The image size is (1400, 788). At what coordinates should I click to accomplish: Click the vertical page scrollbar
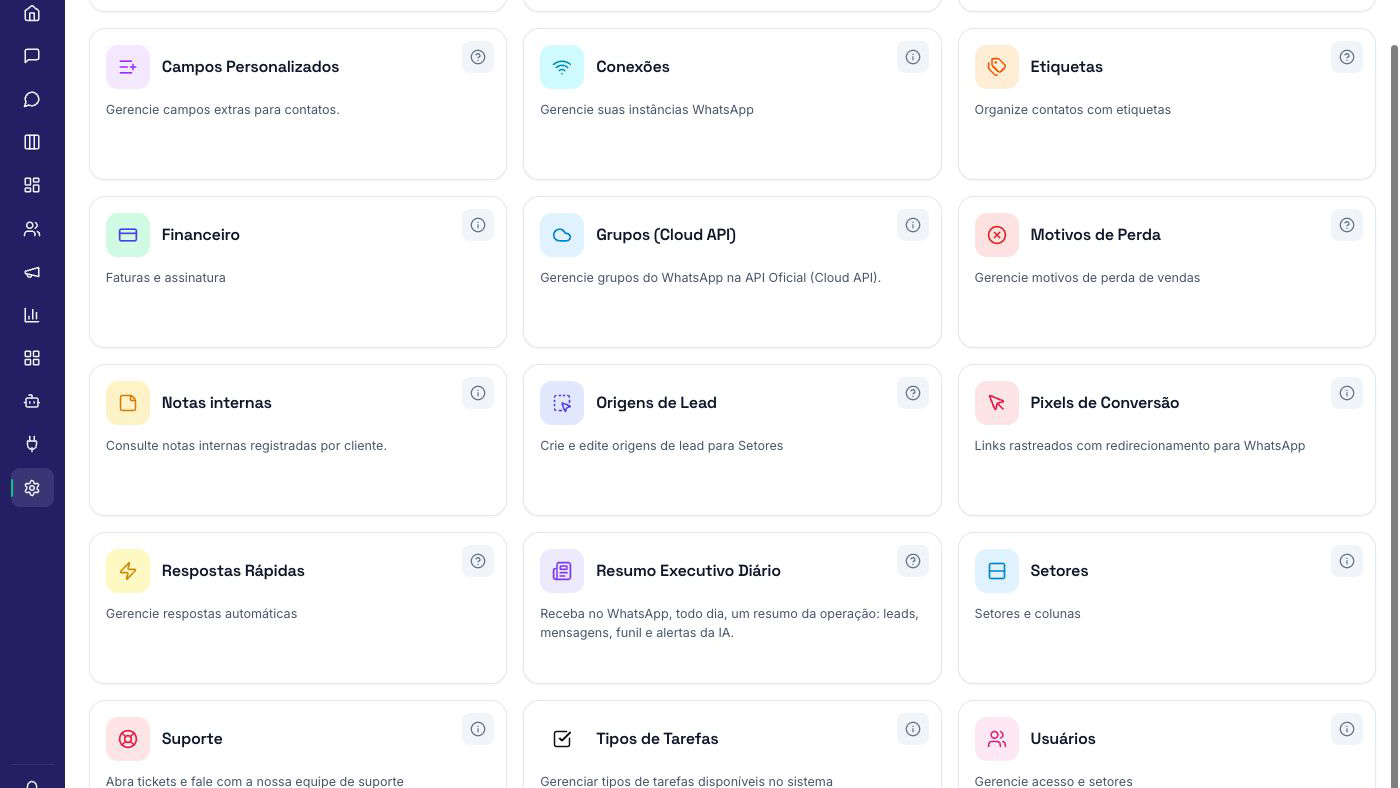1394,415
